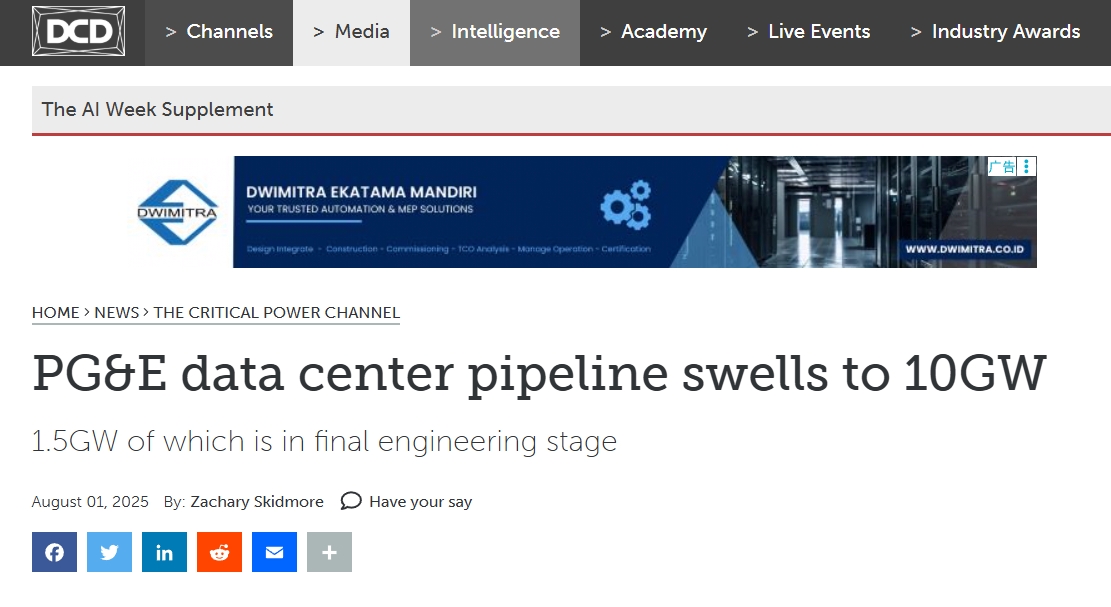
Task: Open Industry Awards menu
Action: pyautogui.click(x=996, y=32)
